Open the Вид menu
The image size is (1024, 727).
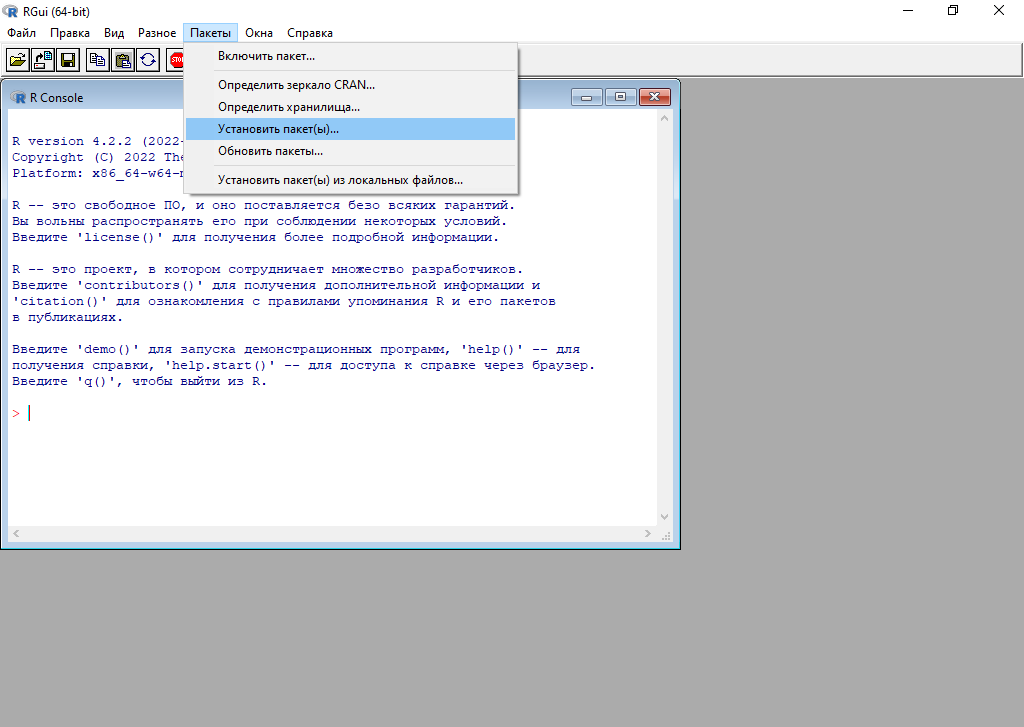pos(114,33)
